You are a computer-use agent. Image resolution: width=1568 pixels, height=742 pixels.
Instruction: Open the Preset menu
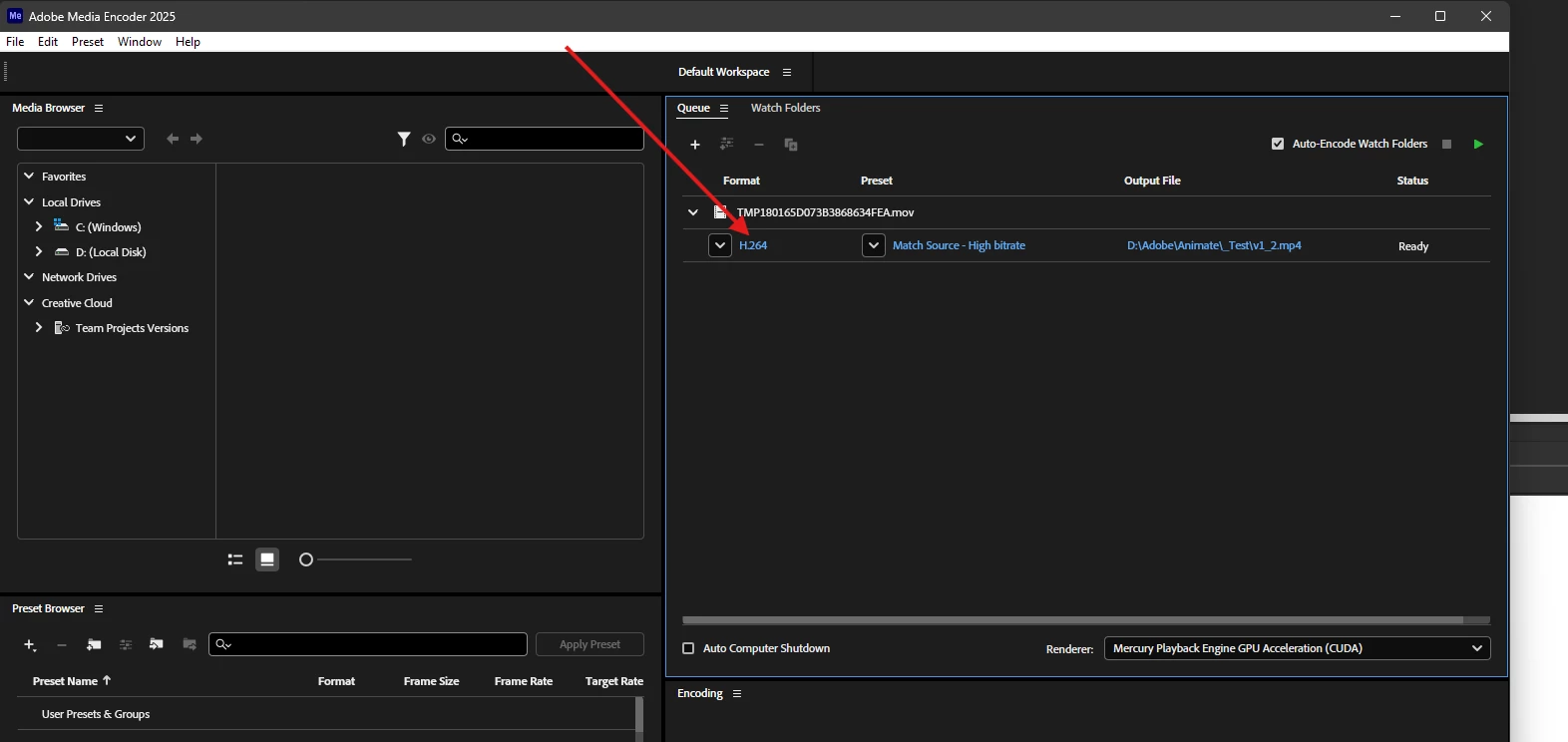coord(88,42)
